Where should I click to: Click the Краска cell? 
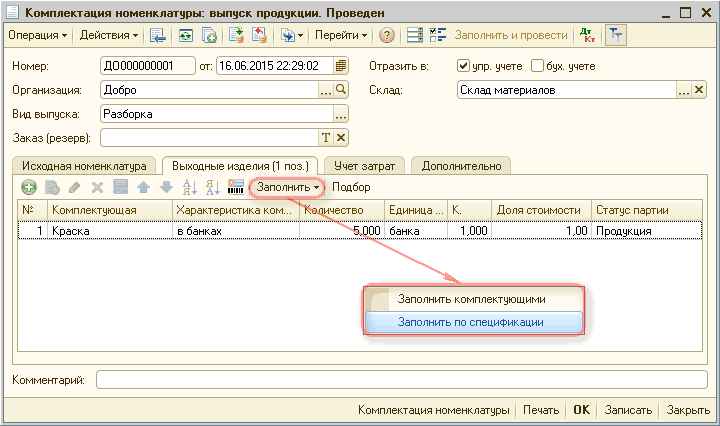click(x=110, y=231)
